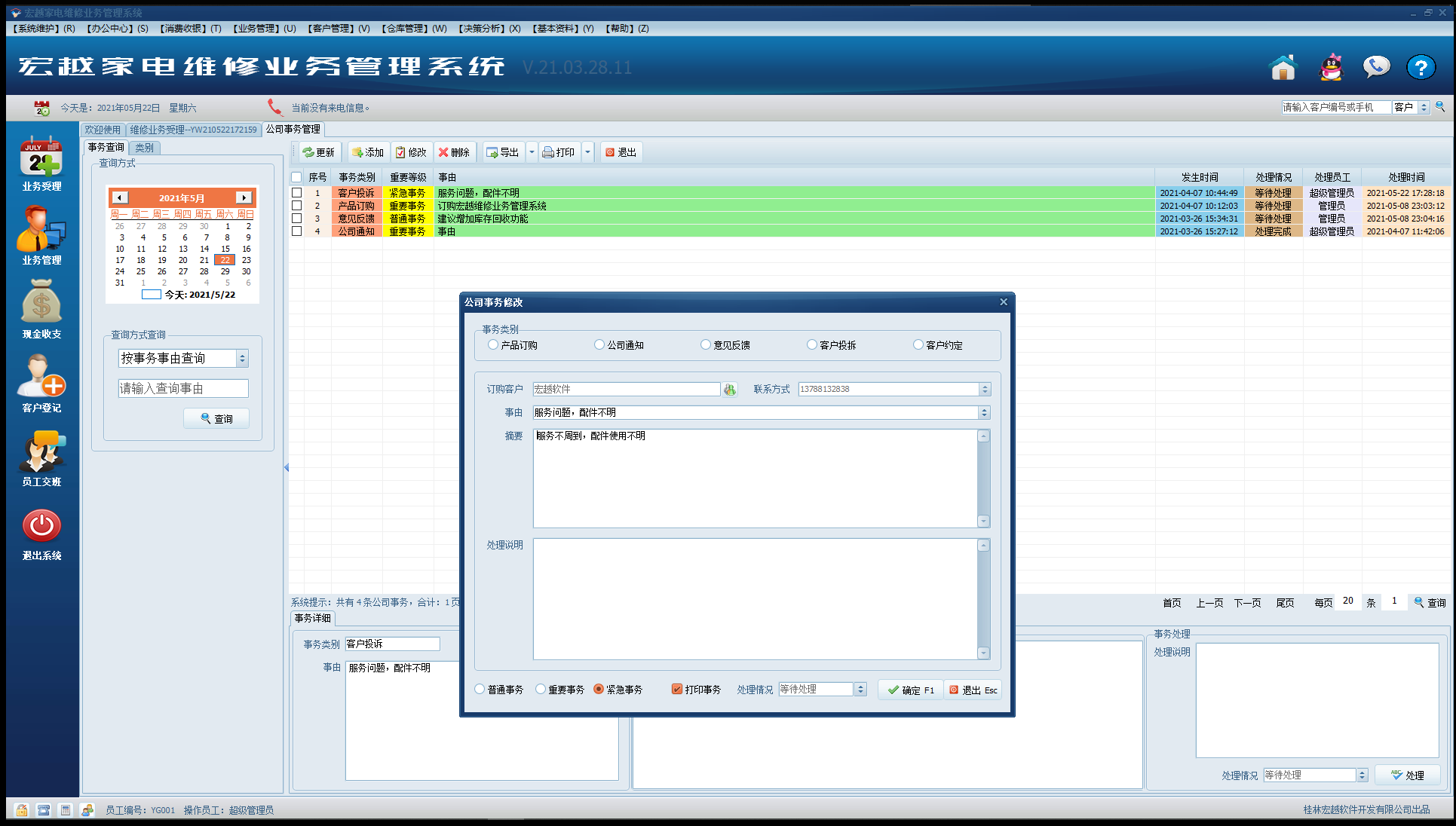The width and height of the screenshot is (1456, 826).
Task: Click 添加 toolbar button
Action: click(367, 152)
